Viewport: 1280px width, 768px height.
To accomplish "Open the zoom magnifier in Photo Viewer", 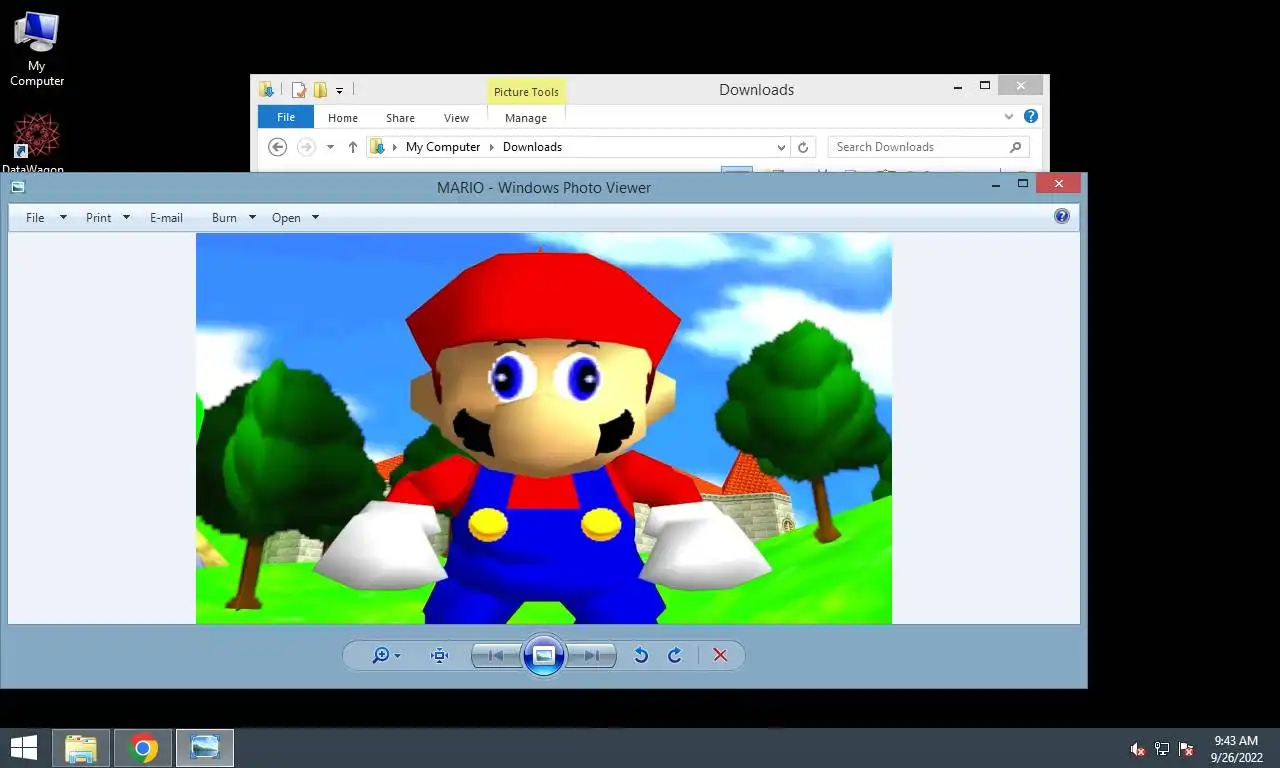I will pos(385,656).
